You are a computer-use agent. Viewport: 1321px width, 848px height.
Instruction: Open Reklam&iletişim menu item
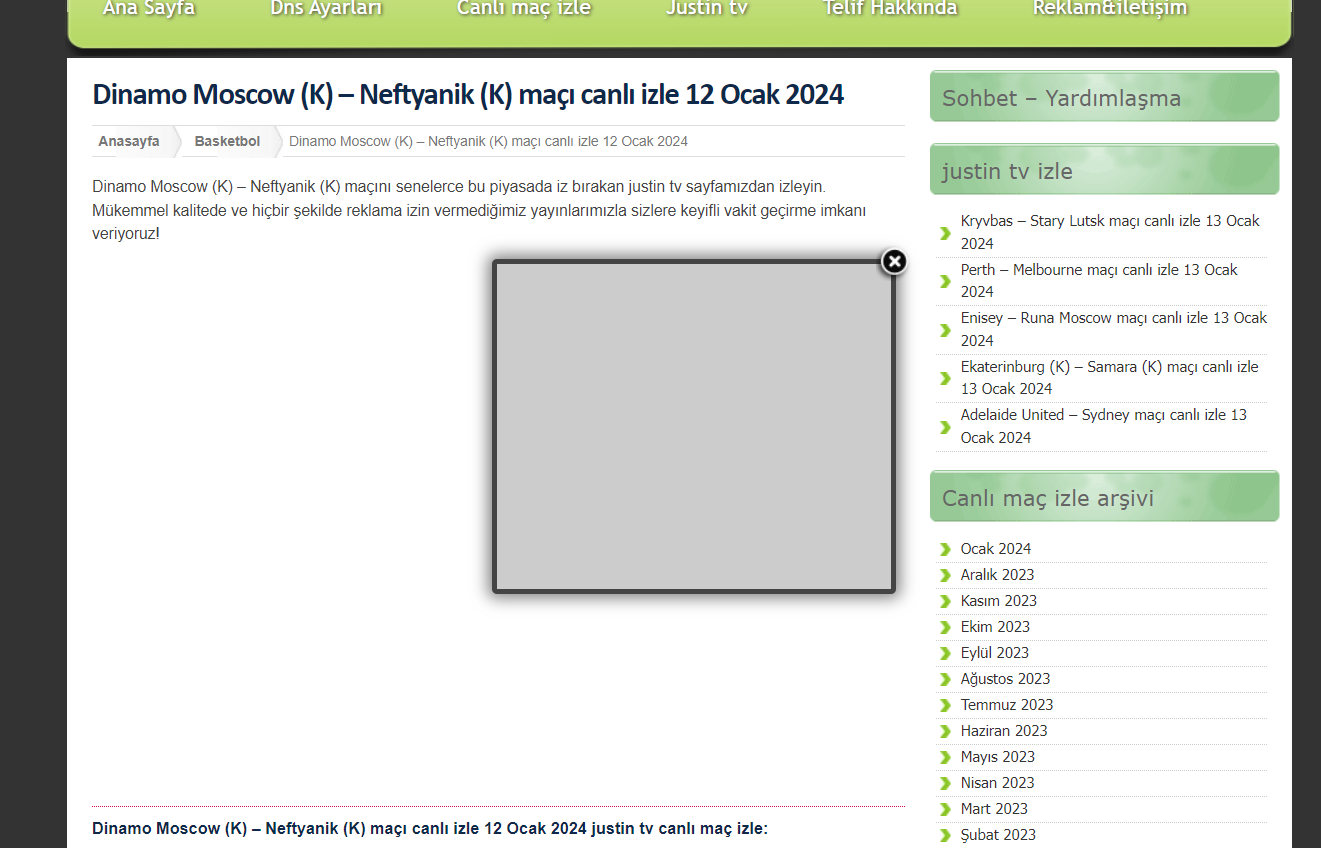1110,9
